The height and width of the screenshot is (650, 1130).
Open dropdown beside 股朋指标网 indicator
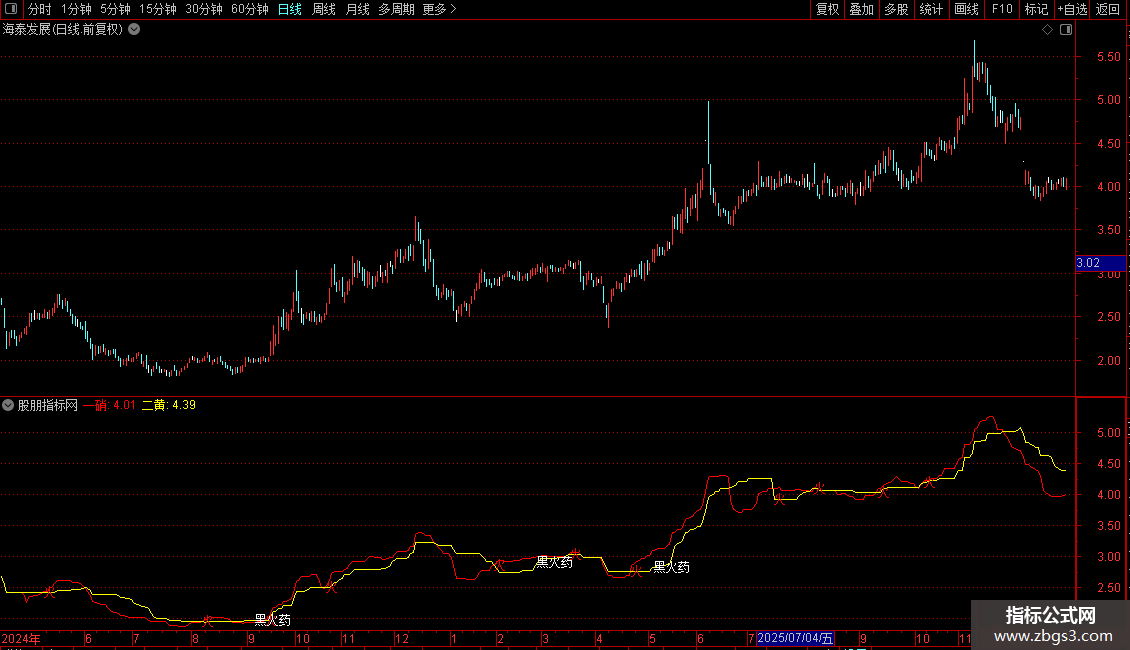8,405
